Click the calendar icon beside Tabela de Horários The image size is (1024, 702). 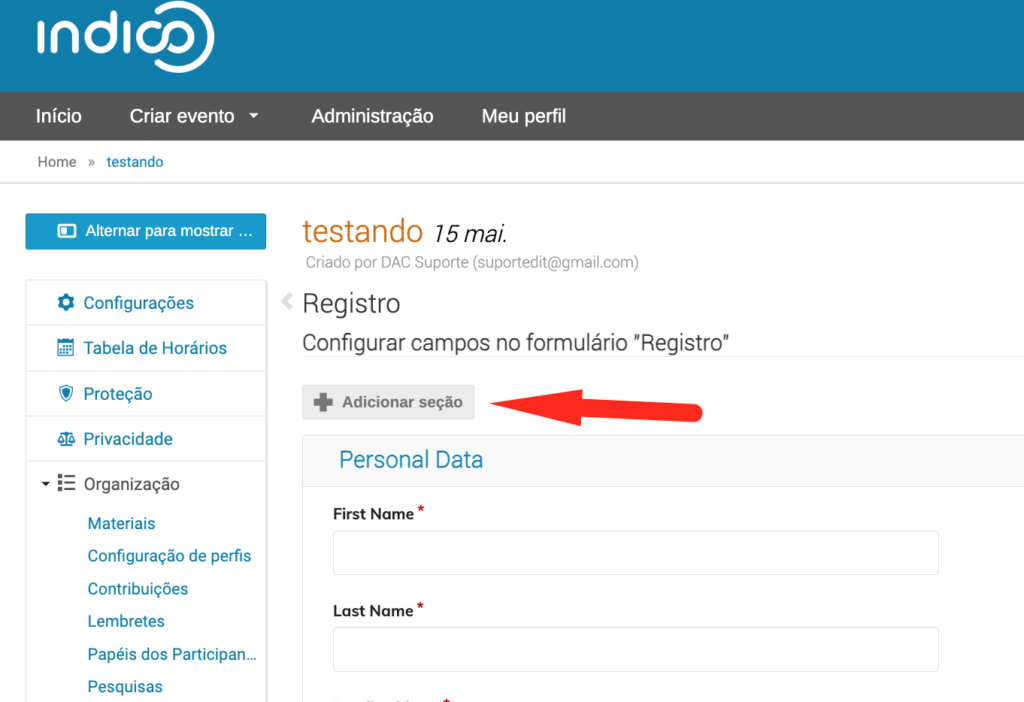pos(65,347)
